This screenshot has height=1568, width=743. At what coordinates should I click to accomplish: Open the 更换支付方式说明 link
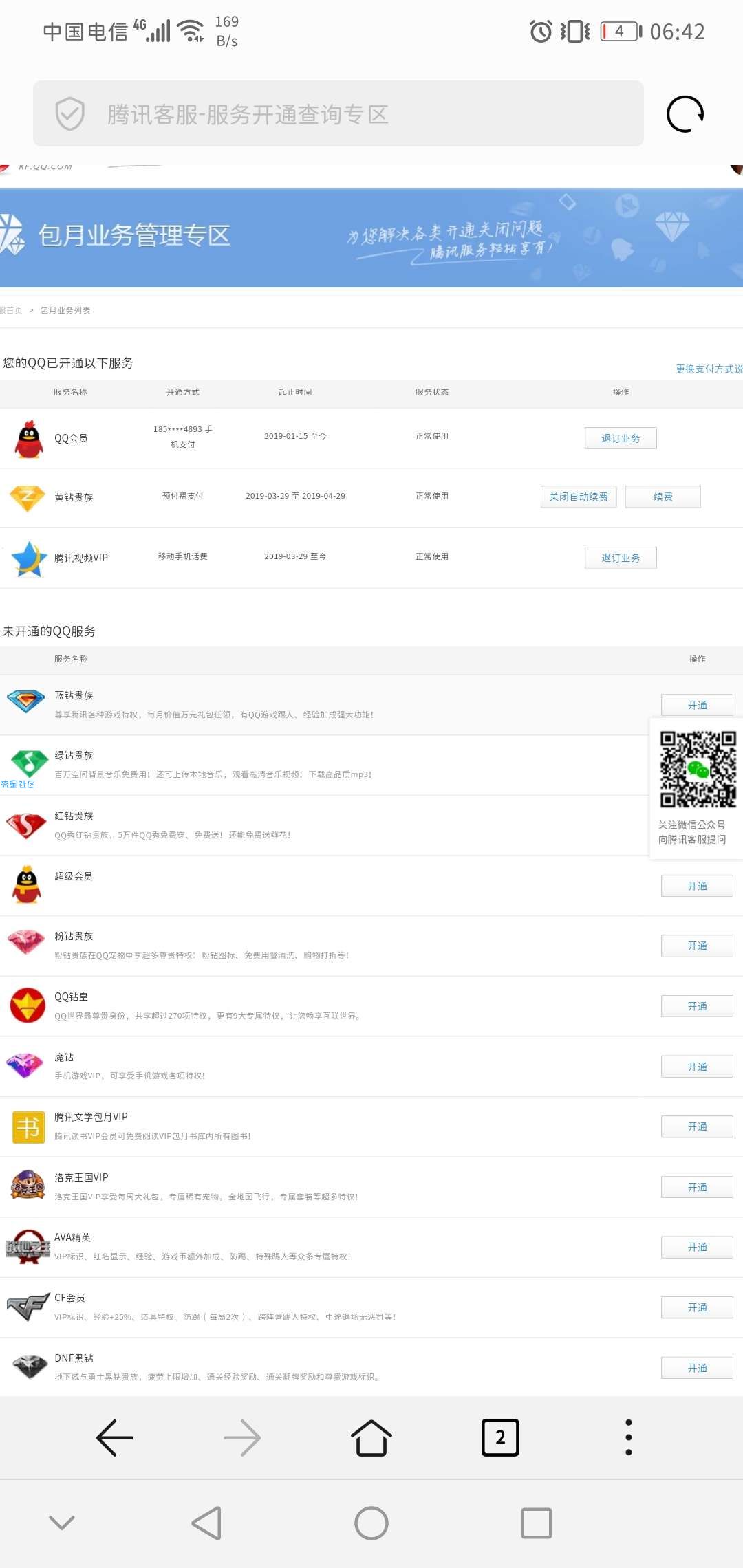tap(709, 369)
